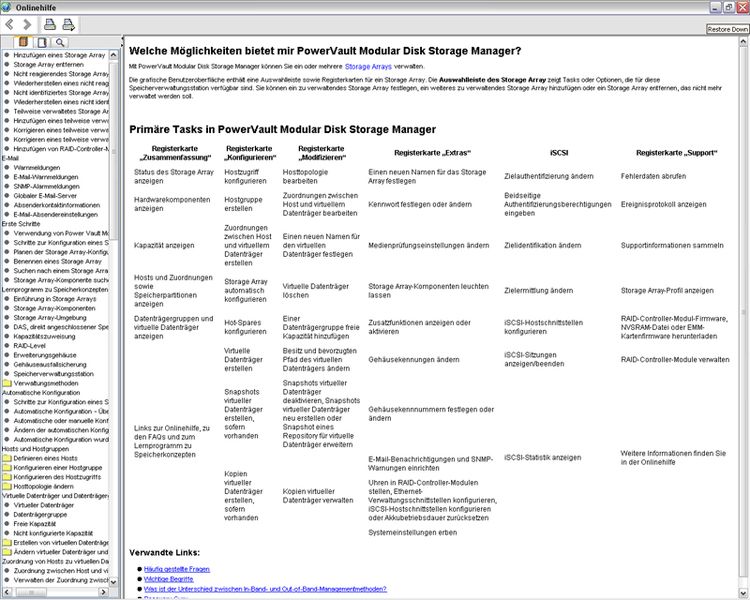Click contents tree scroll-up arrow

pos(113,55)
